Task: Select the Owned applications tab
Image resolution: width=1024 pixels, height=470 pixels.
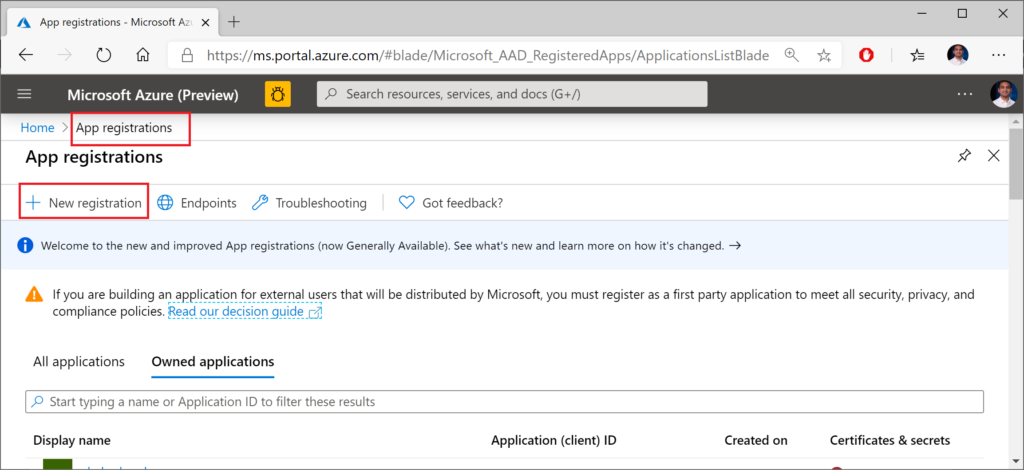Action: point(213,362)
